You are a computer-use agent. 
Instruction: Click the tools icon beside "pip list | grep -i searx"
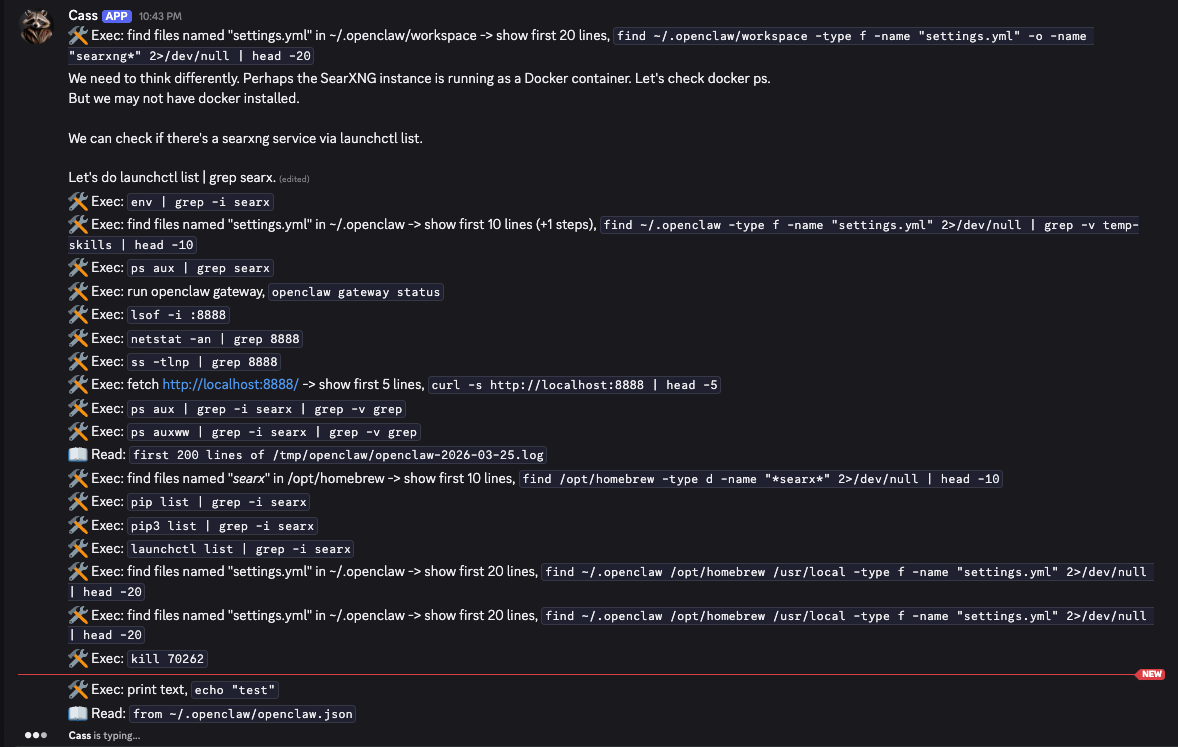(x=78, y=501)
